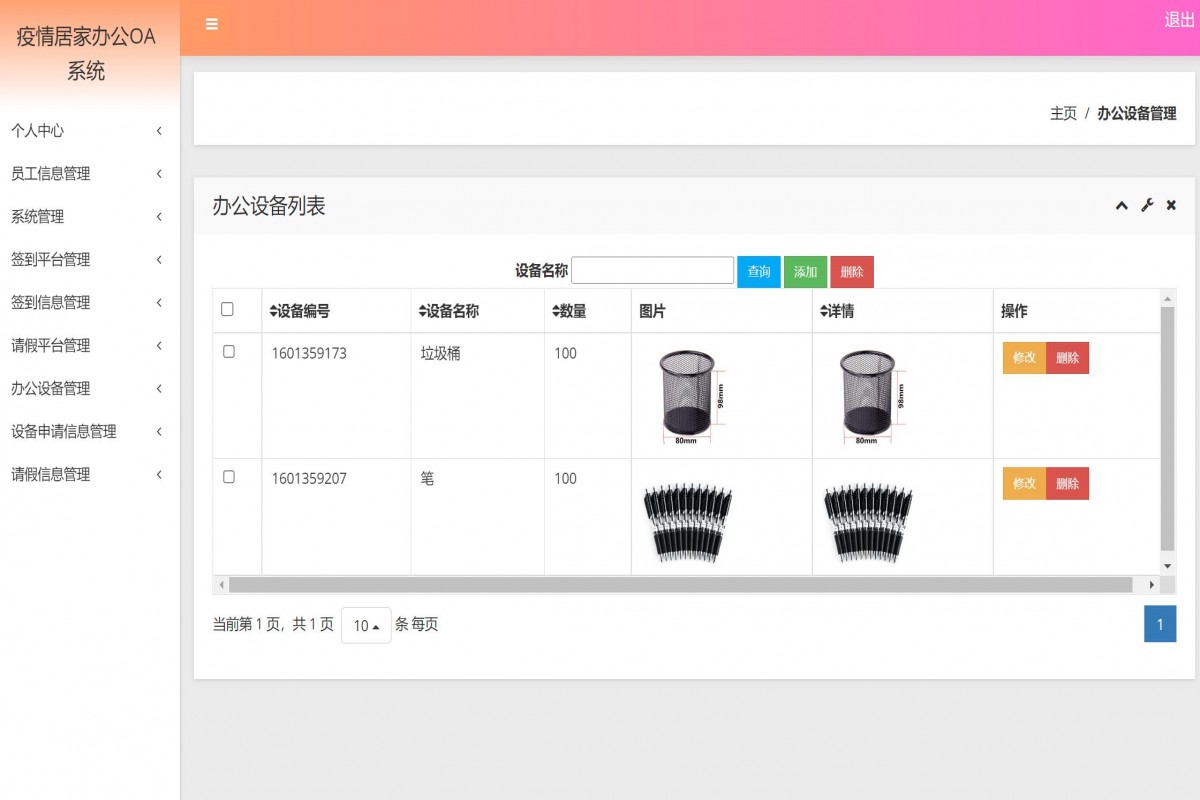
Task: Click page 1 in the pagination control
Action: pos(1159,623)
